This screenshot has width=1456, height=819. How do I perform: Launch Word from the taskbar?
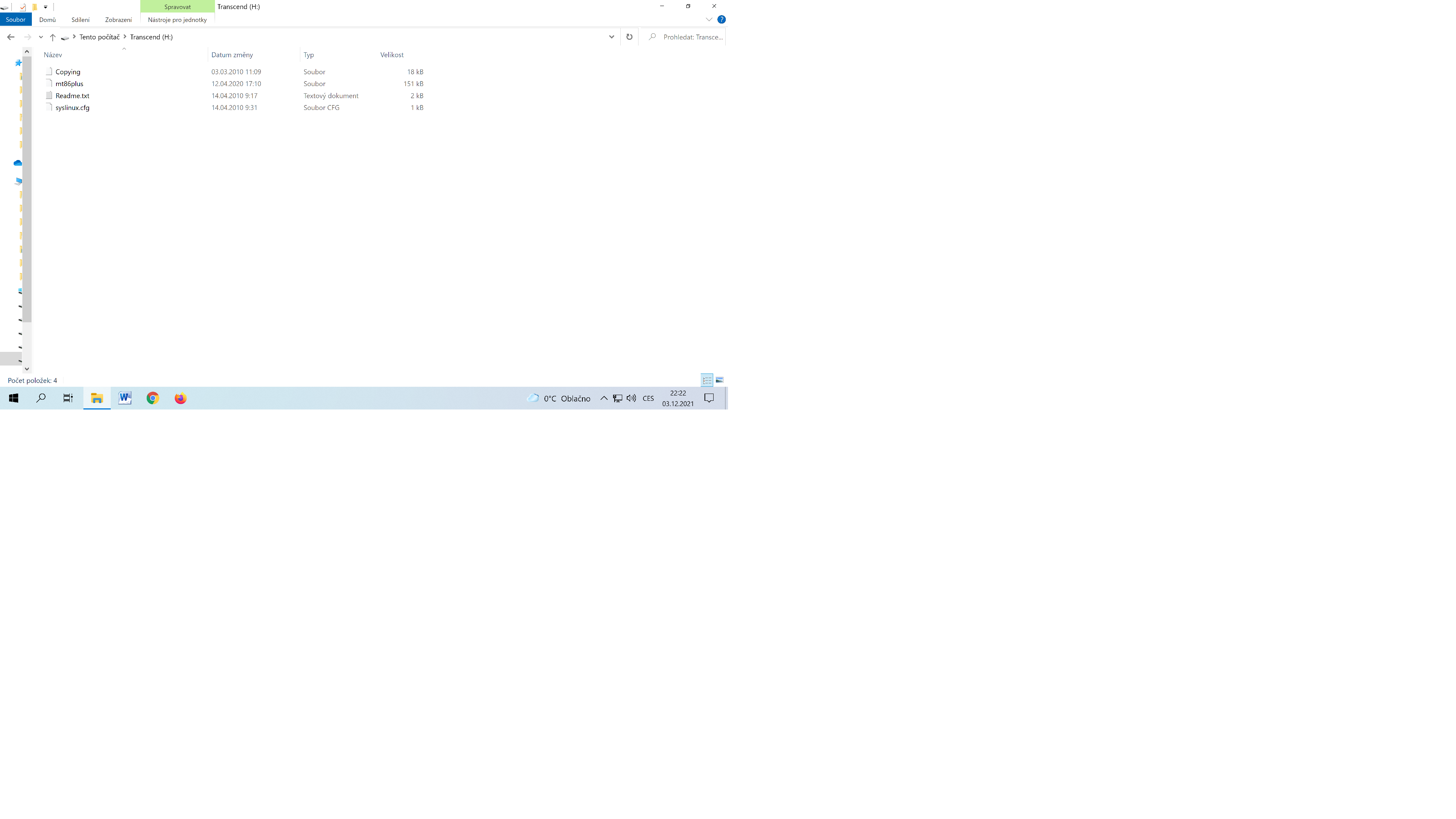tap(125, 398)
